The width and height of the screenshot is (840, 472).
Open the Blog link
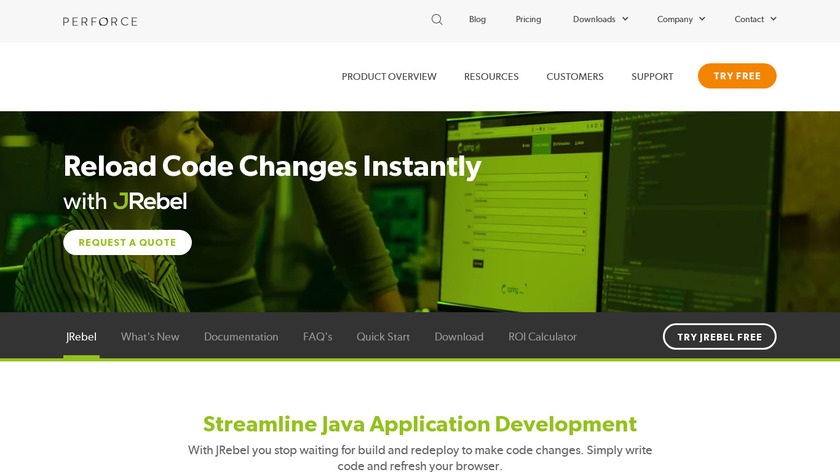[477, 19]
